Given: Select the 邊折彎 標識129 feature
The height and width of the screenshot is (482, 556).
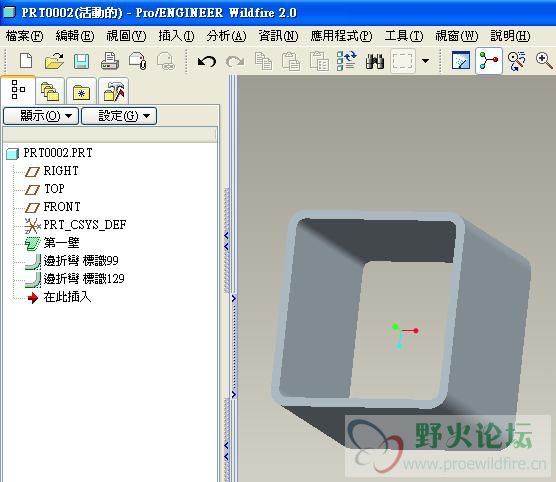Looking at the screenshot, I should tap(75, 279).
